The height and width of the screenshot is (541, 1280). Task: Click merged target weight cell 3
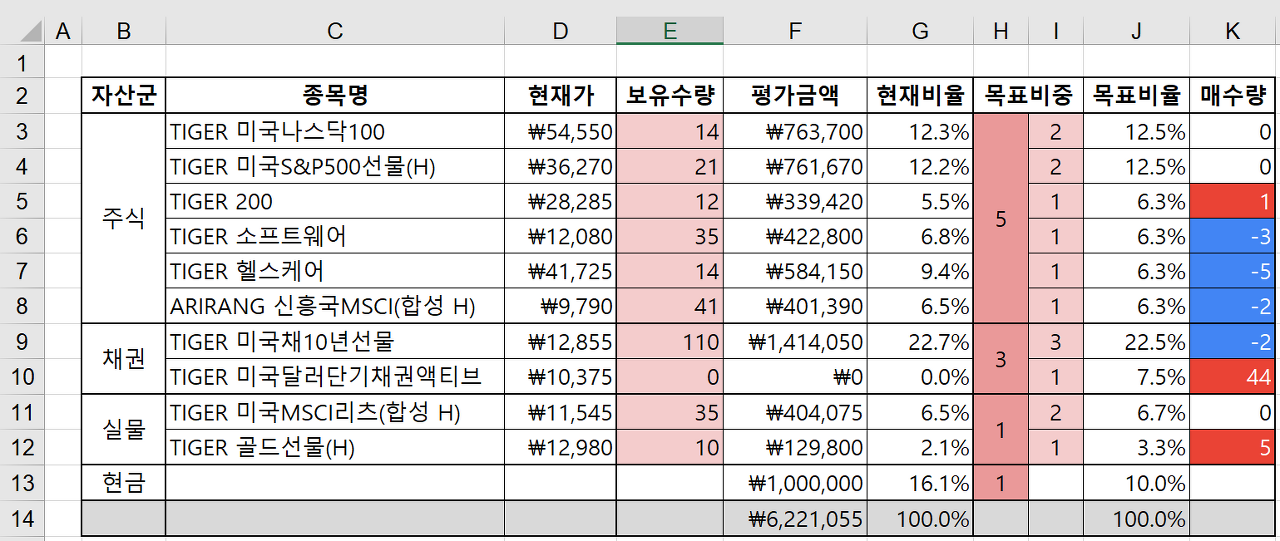1001,359
